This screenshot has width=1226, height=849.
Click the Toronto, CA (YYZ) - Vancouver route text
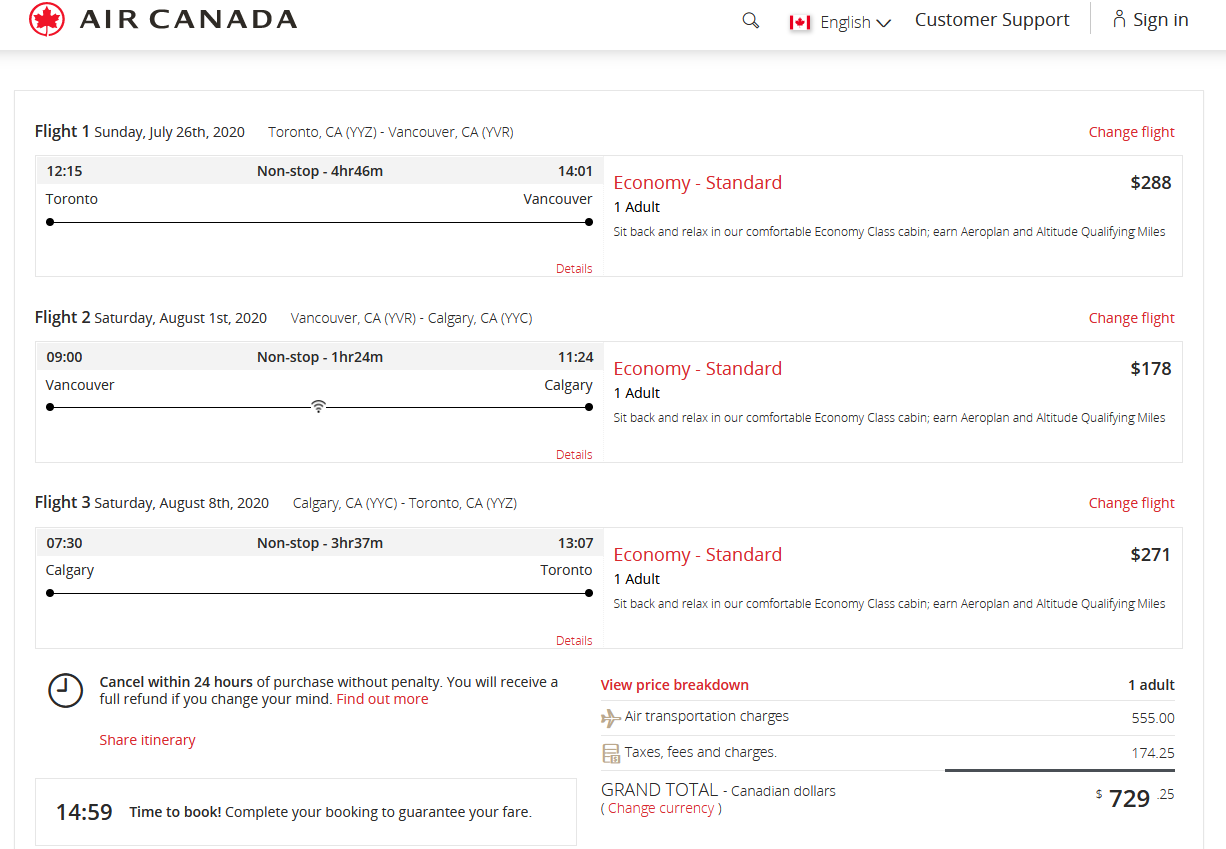coord(391,132)
